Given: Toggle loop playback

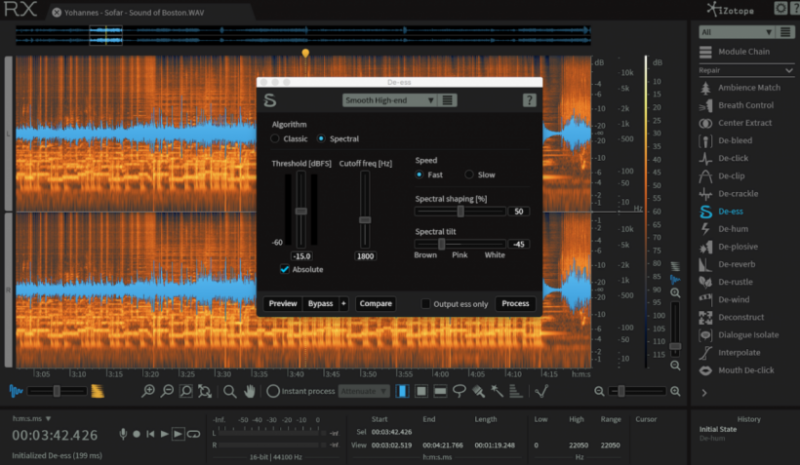Looking at the screenshot, I should point(193,434).
